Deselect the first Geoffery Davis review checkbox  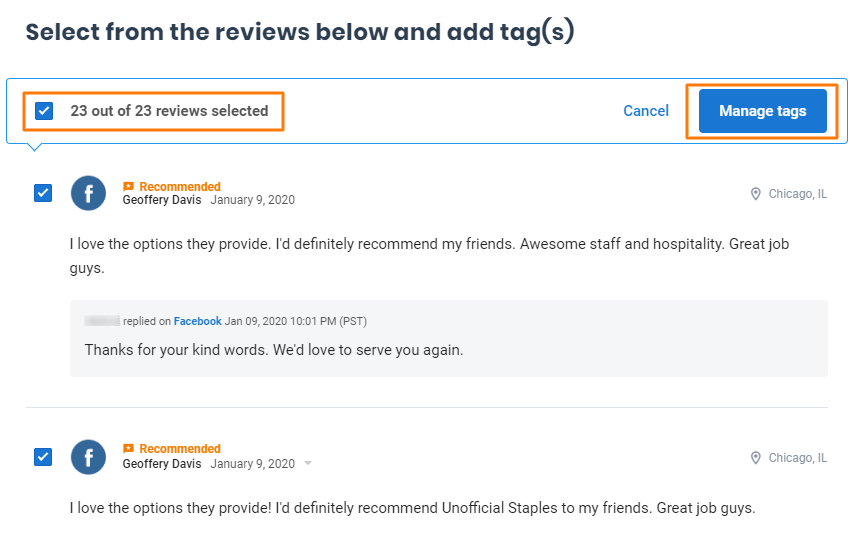point(43,193)
